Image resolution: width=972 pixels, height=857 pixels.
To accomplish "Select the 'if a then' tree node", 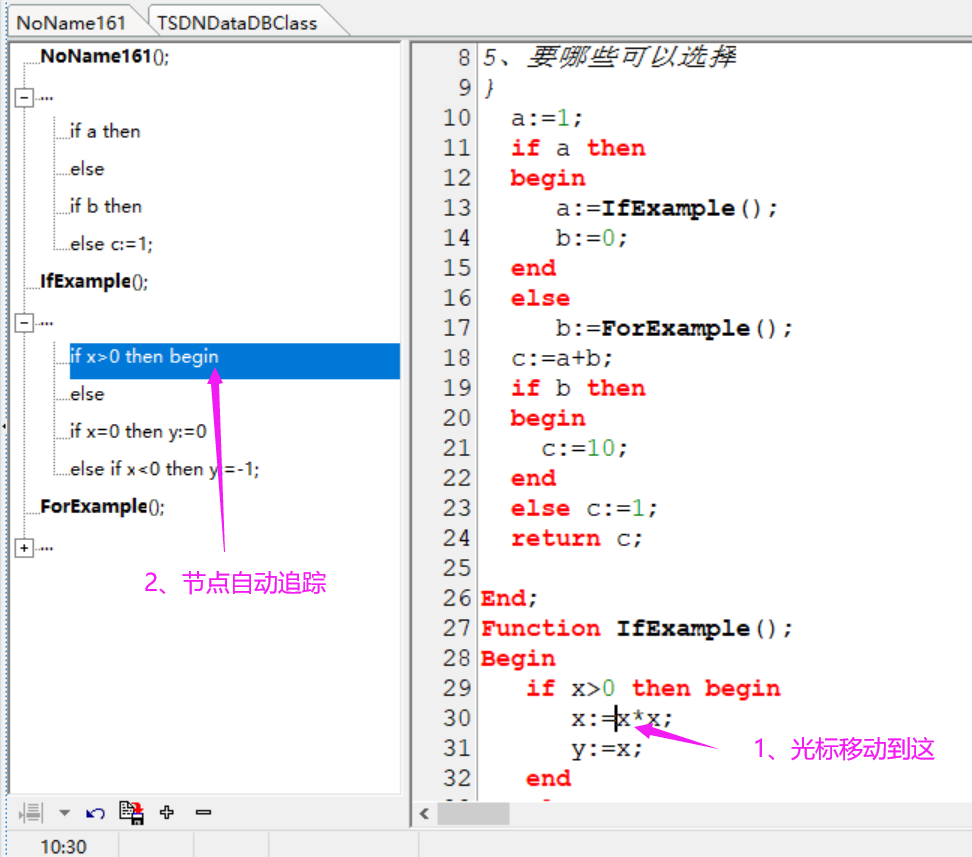I will tap(105, 131).
